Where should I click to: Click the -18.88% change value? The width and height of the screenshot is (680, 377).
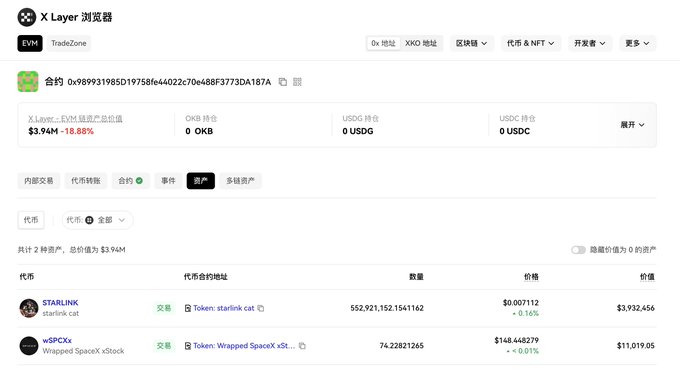pos(77,131)
